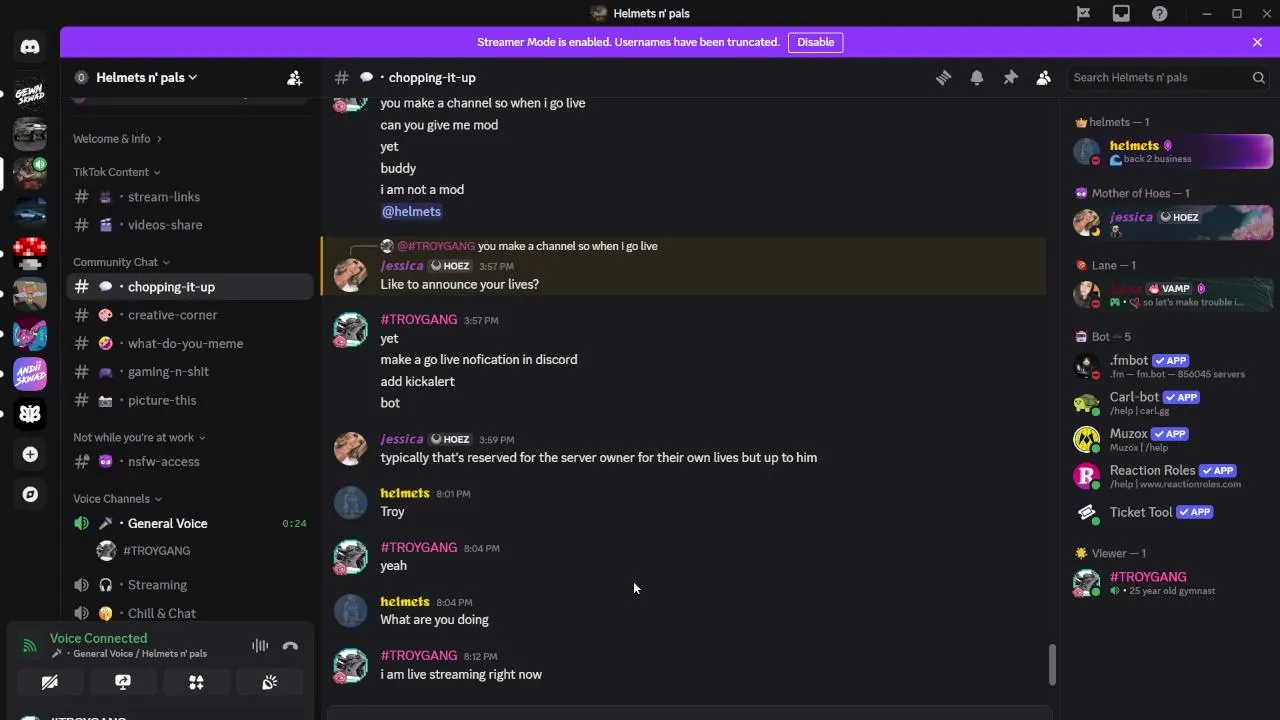Open the gaming-n-shit channel

tap(168, 372)
